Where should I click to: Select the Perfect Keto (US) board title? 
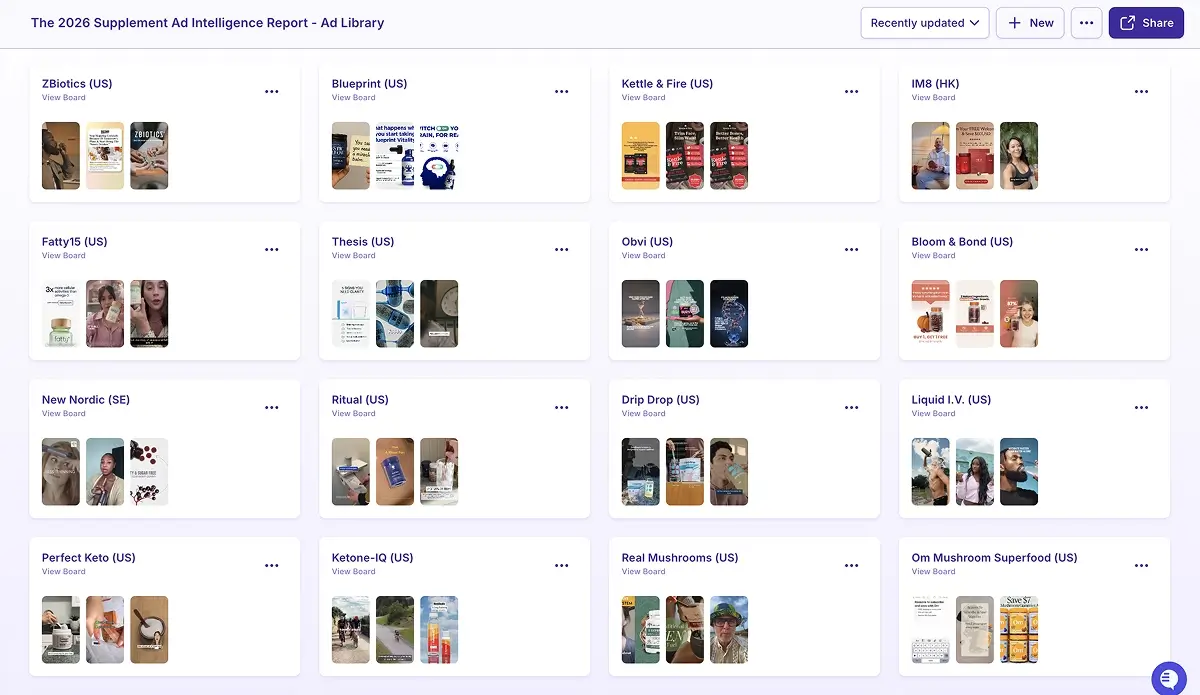click(89, 558)
